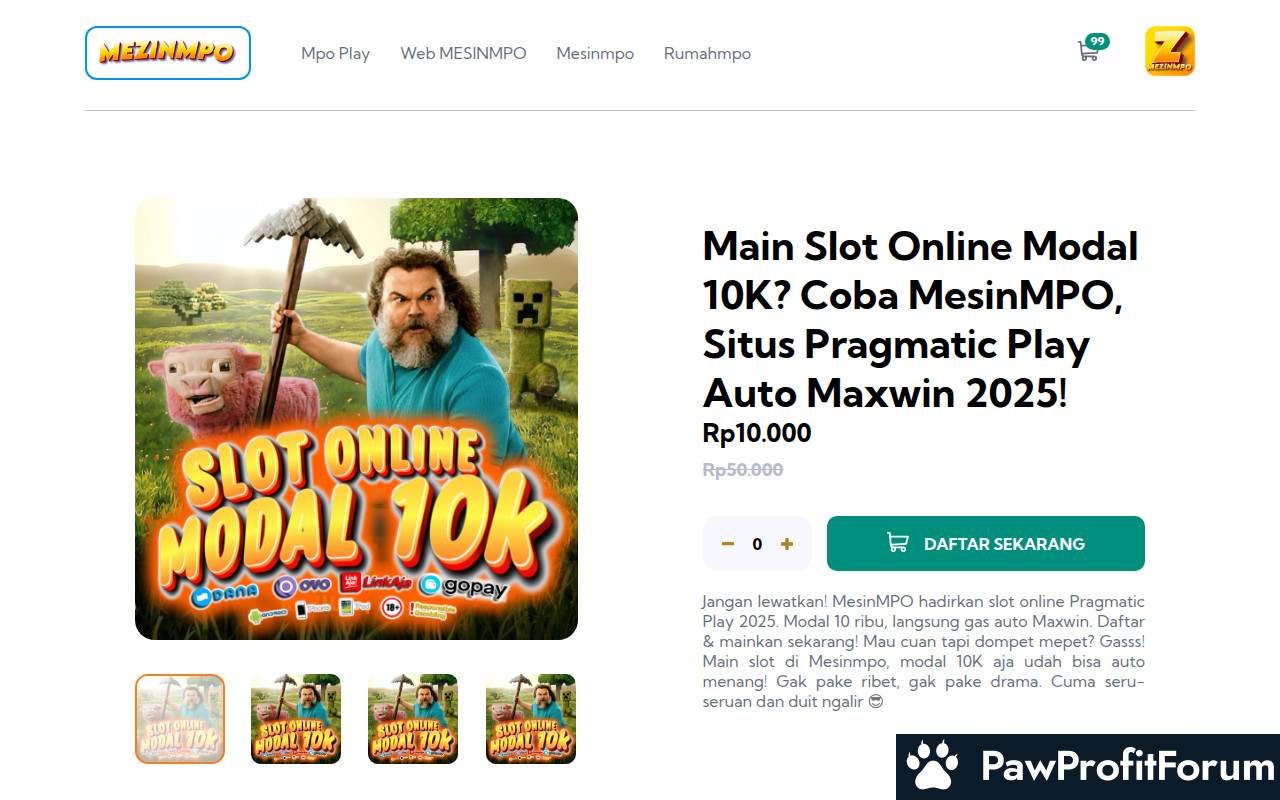Open the Mpo Play menu item
Screen dimensions: 1280x800
click(x=336, y=53)
